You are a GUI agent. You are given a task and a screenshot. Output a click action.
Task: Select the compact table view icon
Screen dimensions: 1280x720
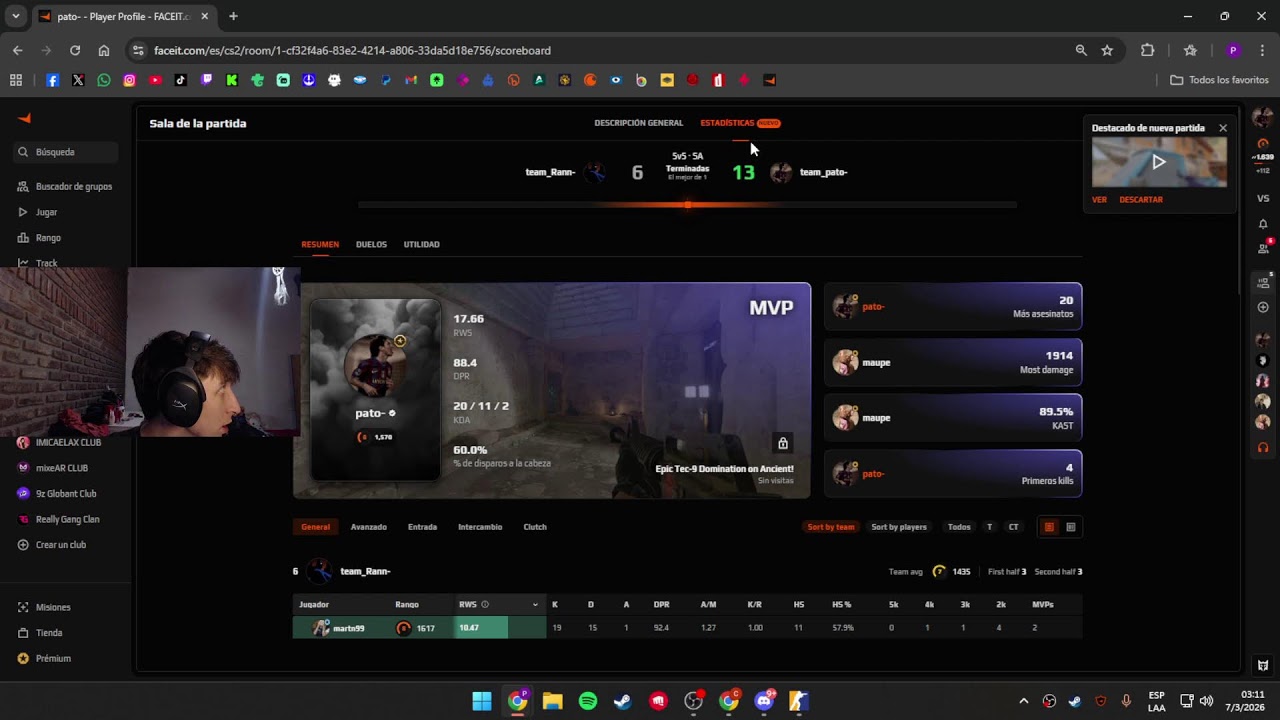click(x=1049, y=527)
